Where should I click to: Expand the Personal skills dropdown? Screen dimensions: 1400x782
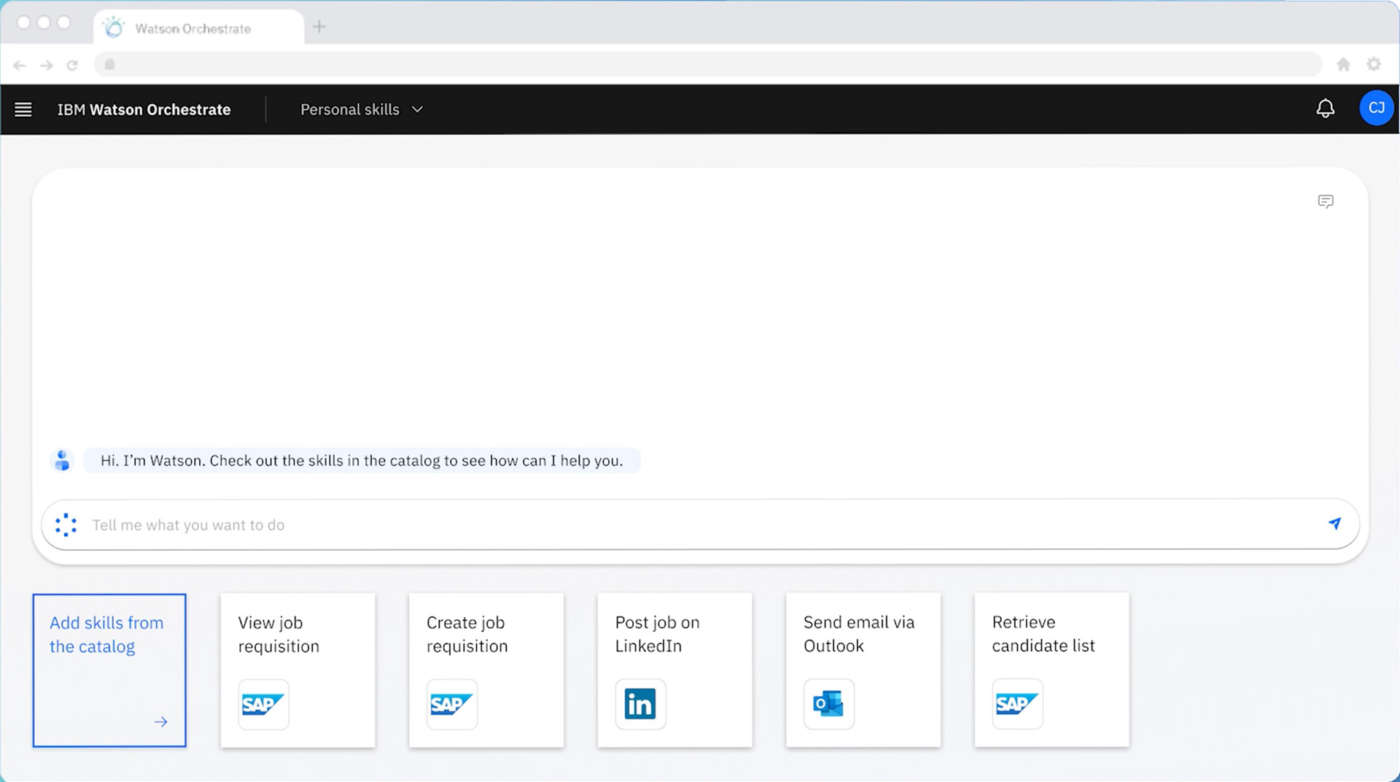pyautogui.click(x=361, y=110)
